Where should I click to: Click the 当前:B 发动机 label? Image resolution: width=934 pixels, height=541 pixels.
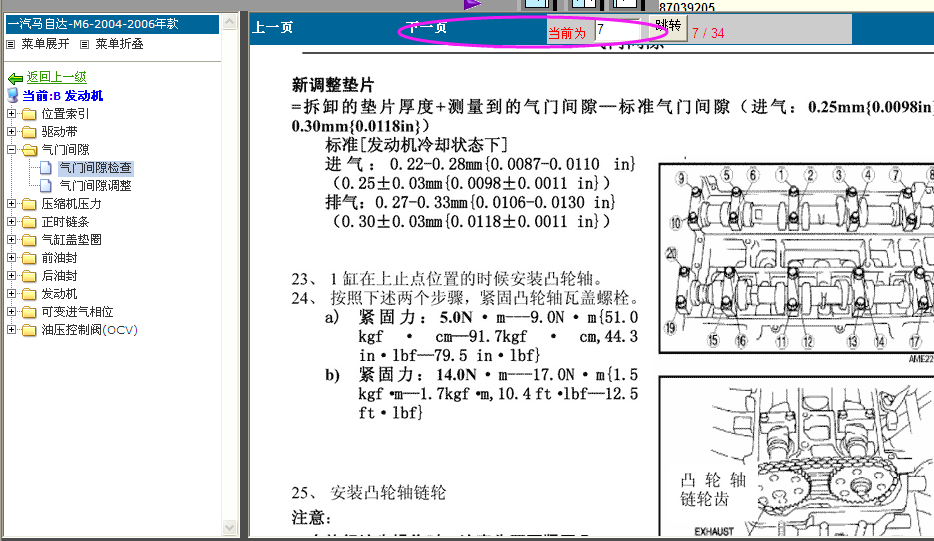tap(63, 96)
